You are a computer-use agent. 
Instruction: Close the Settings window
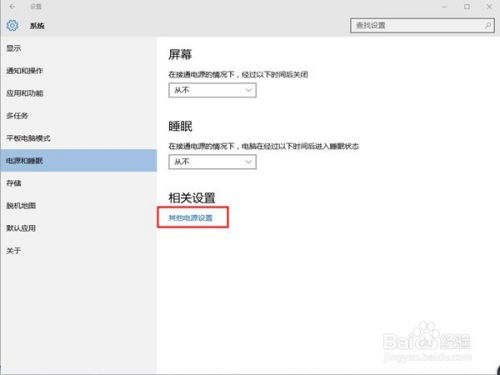pyautogui.click(x=489, y=7)
